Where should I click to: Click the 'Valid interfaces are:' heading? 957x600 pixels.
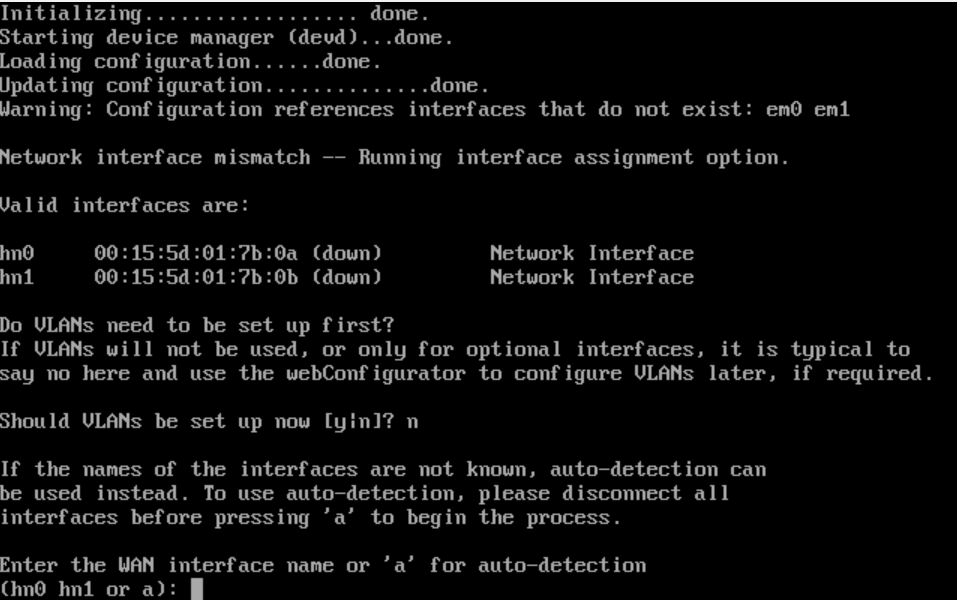pyautogui.click(x=125, y=205)
